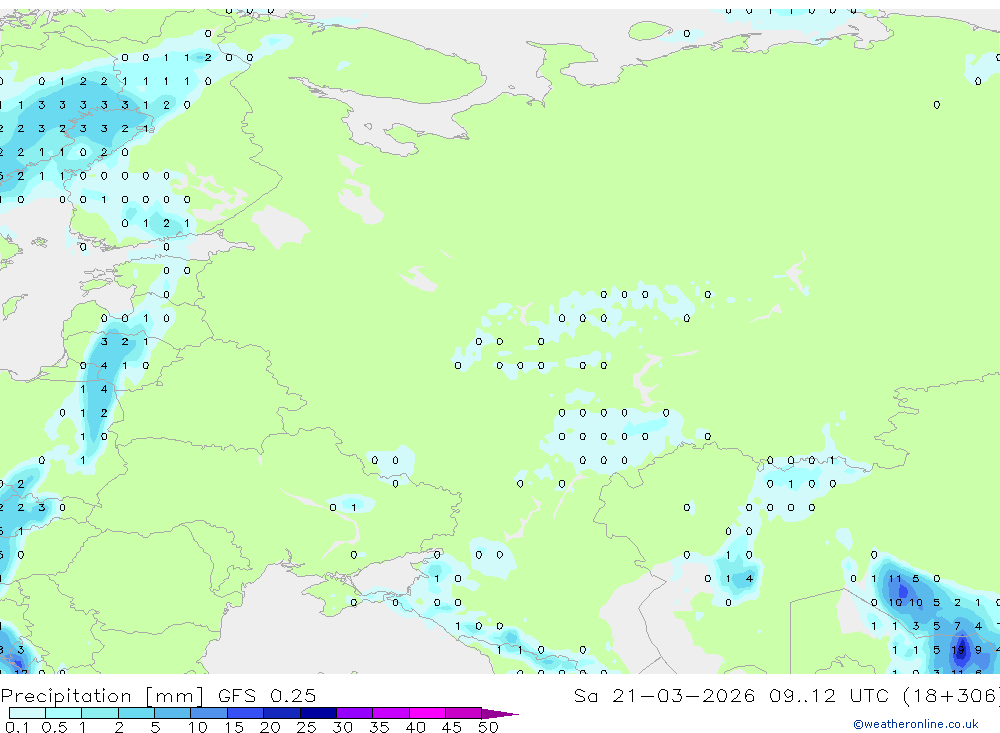Click the legend label '30'
The width and height of the screenshot is (1000, 733).
click(342, 727)
